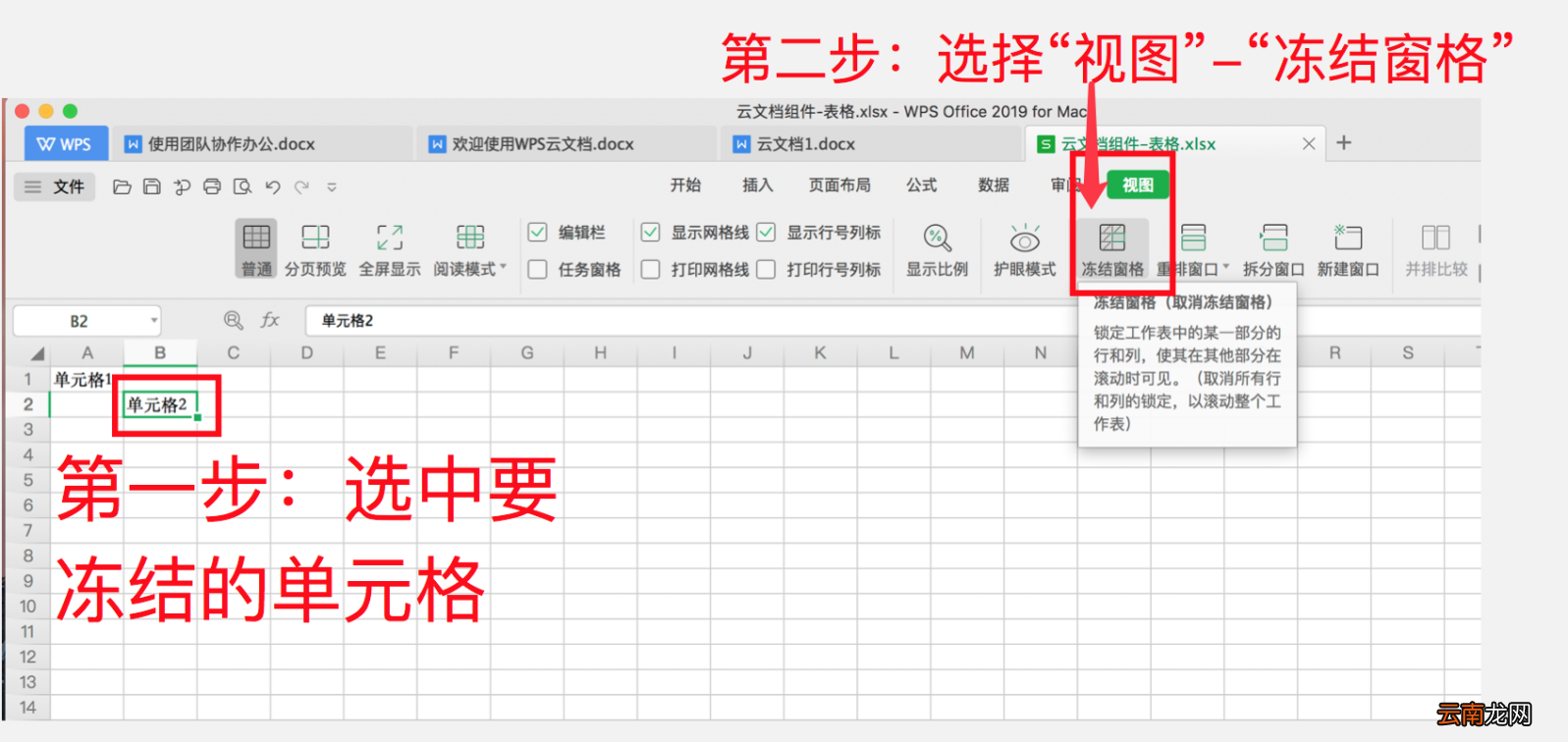
Task: Select column H header
Action: (600, 353)
